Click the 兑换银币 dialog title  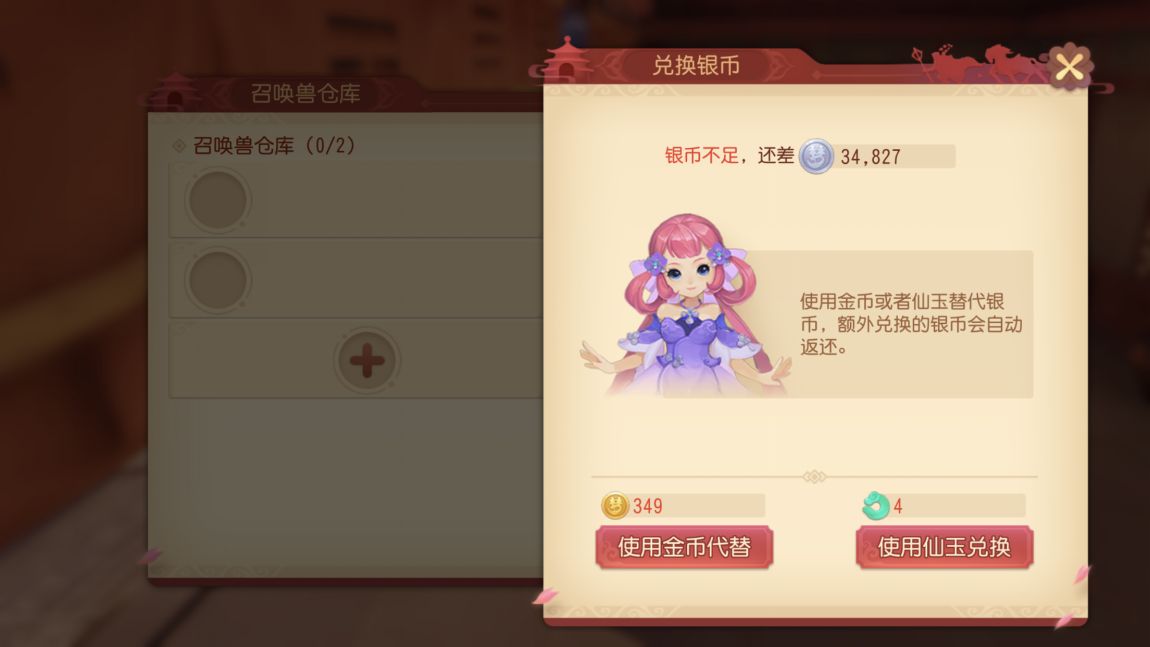point(696,66)
